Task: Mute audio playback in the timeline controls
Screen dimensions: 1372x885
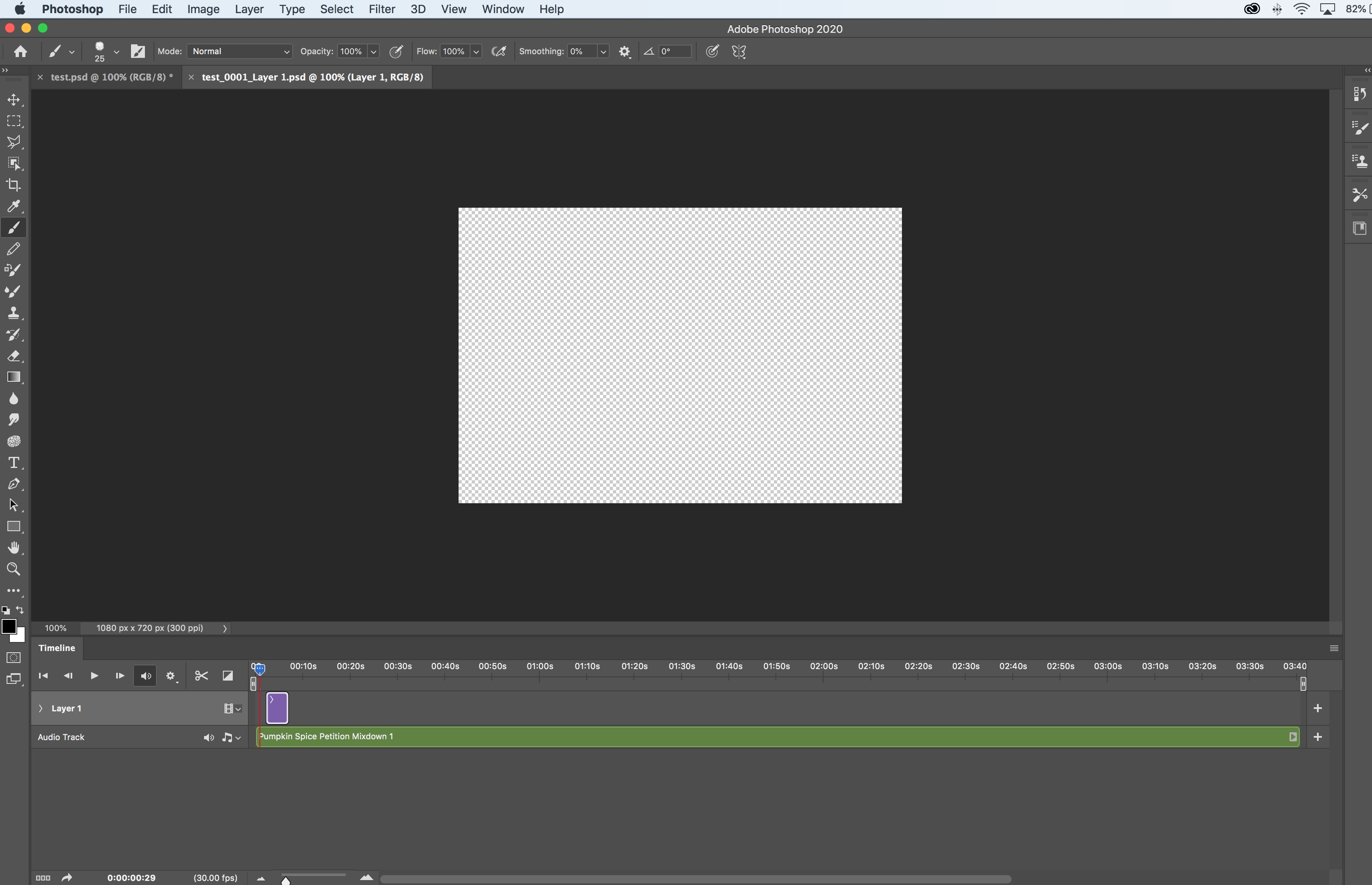Action: click(144, 676)
